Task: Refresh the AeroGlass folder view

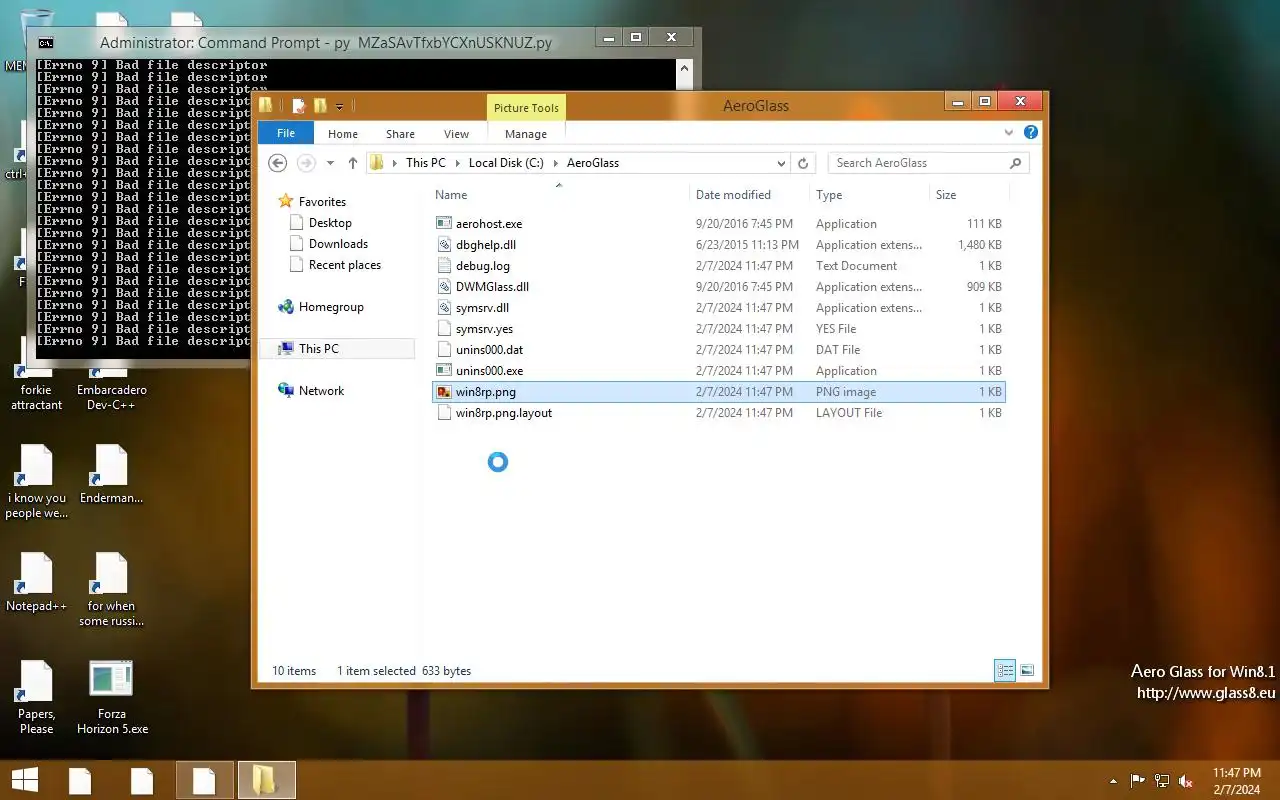Action: [x=803, y=163]
